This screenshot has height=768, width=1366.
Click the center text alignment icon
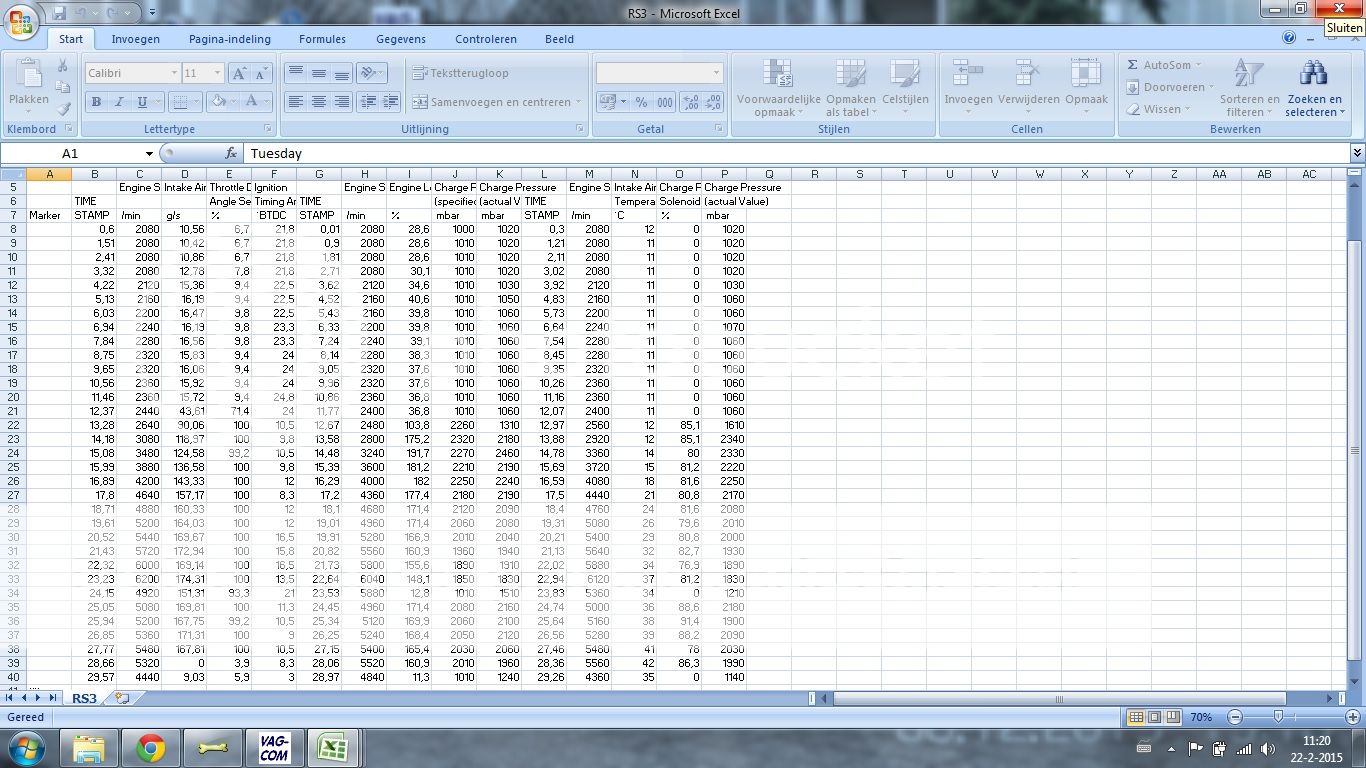[318, 102]
